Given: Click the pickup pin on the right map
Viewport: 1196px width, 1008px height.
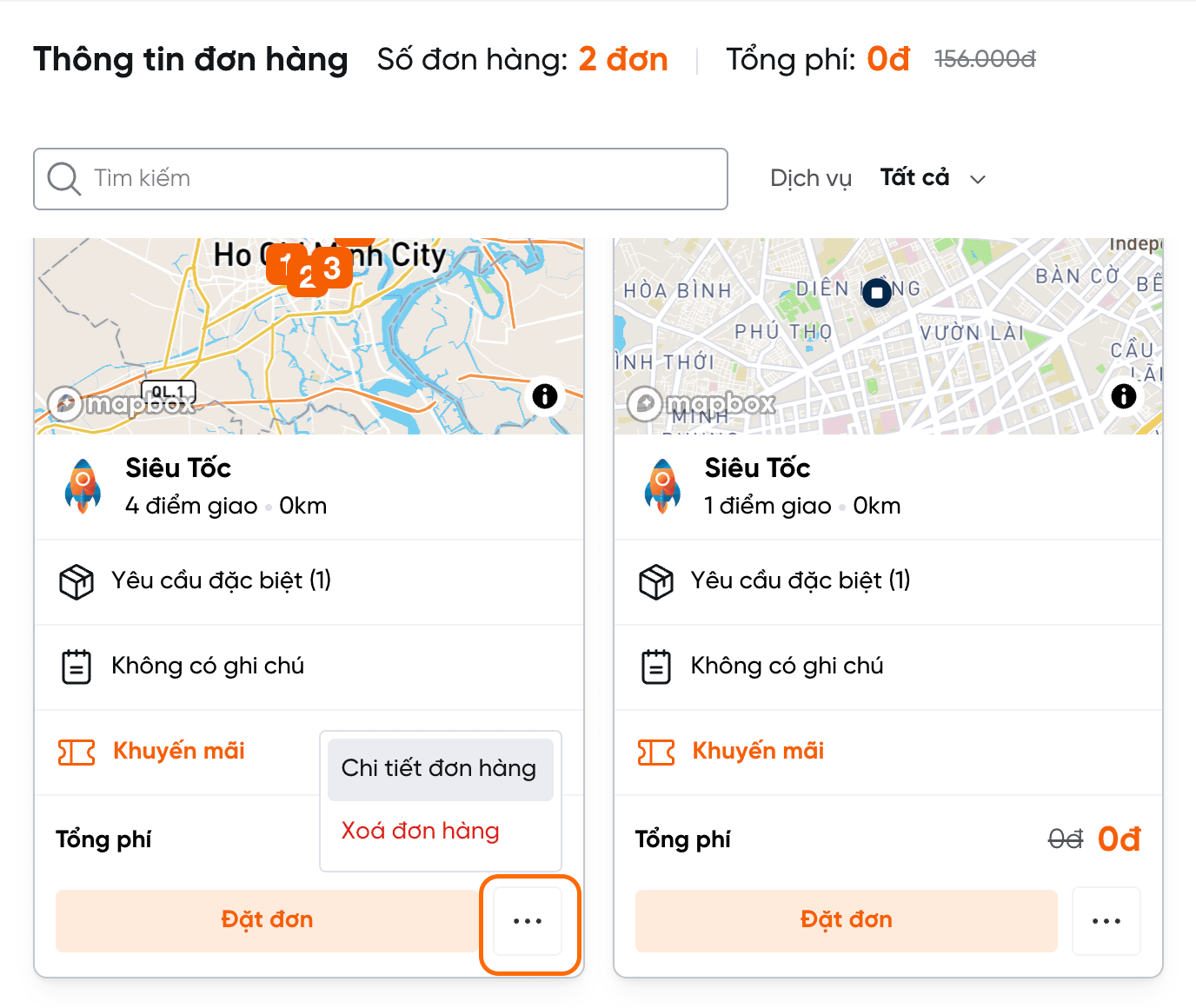Looking at the screenshot, I should [877, 292].
